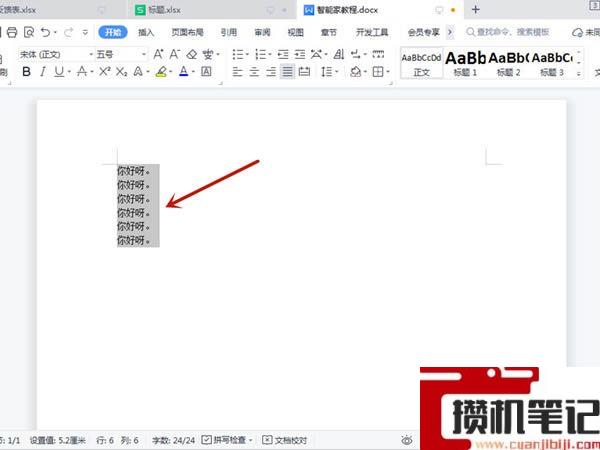Screen dimensions: 600x450
Task: Toggle Underline formatting
Action: click(x=59, y=72)
